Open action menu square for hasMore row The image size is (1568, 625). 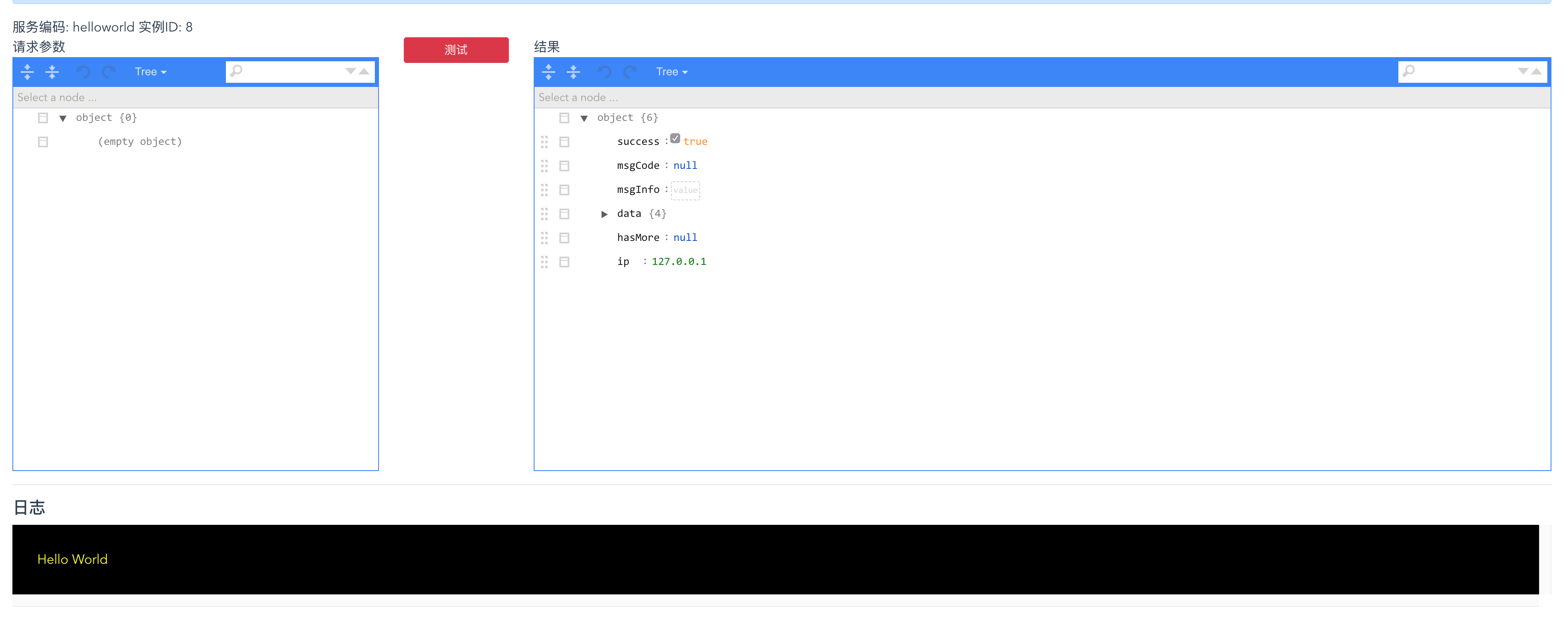click(x=564, y=238)
